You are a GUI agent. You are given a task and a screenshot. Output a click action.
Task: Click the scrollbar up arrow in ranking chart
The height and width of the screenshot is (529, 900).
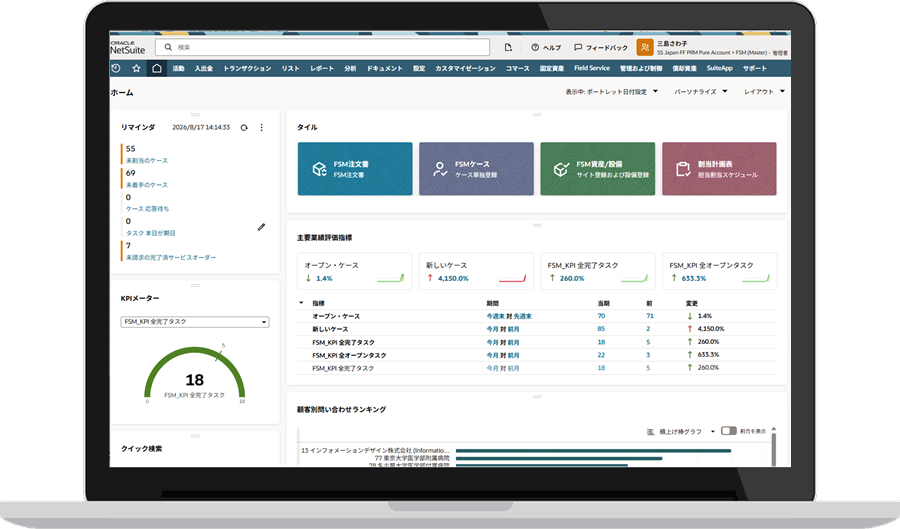(x=774, y=429)
